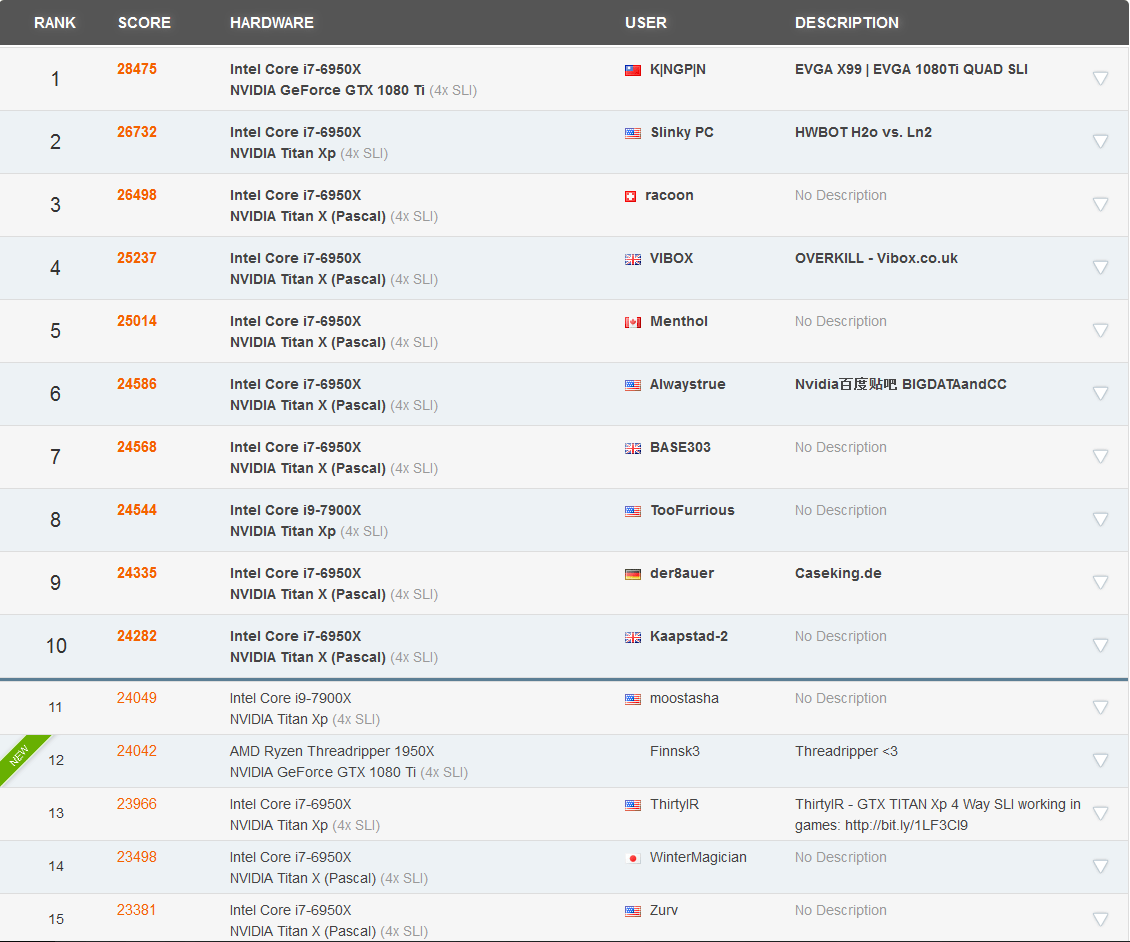
Task: Click the US flag next to Alwaystrue
Action: pos(633,386)
